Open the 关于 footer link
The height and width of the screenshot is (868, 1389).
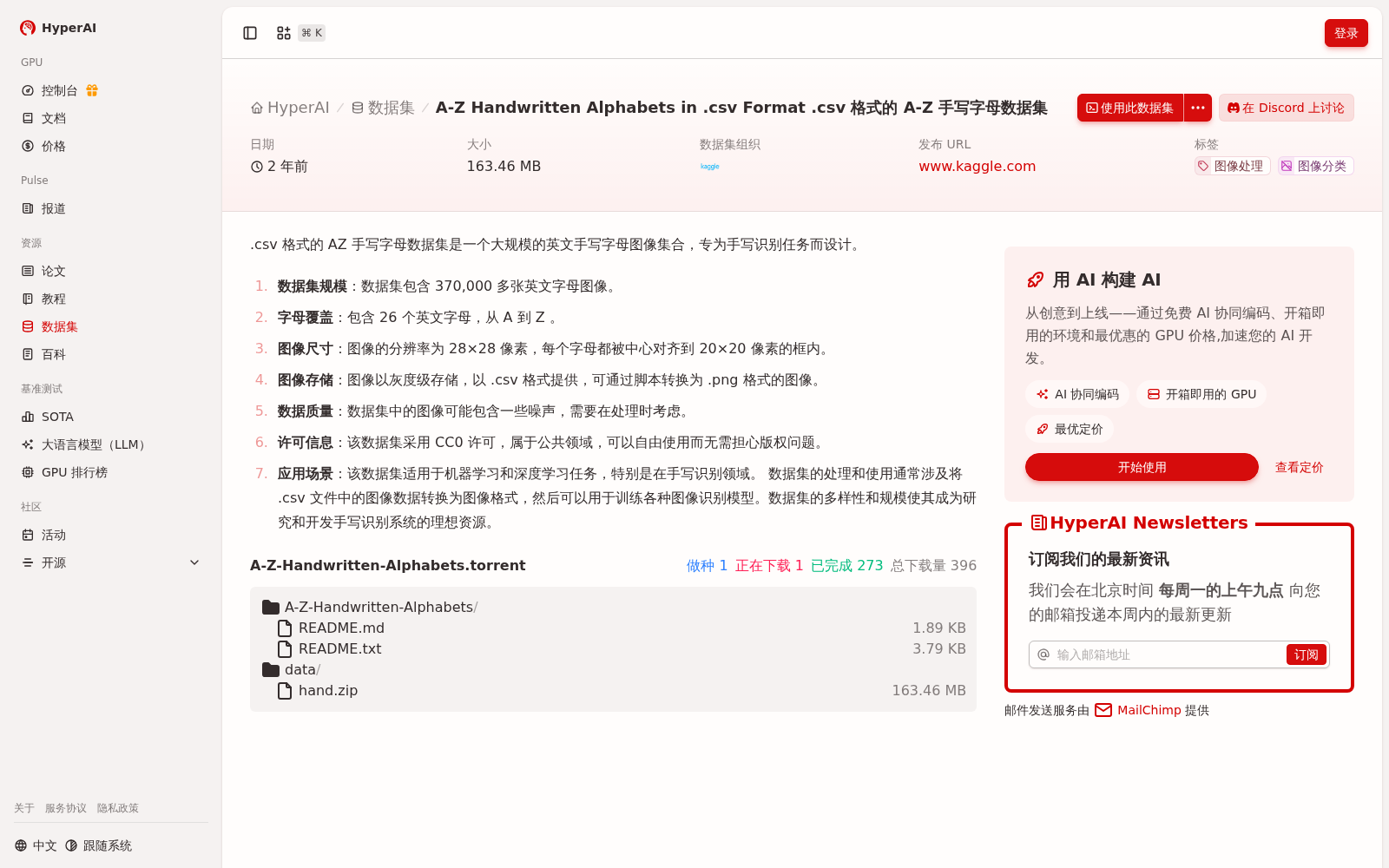pyautogui.click(x=24, y=808)
